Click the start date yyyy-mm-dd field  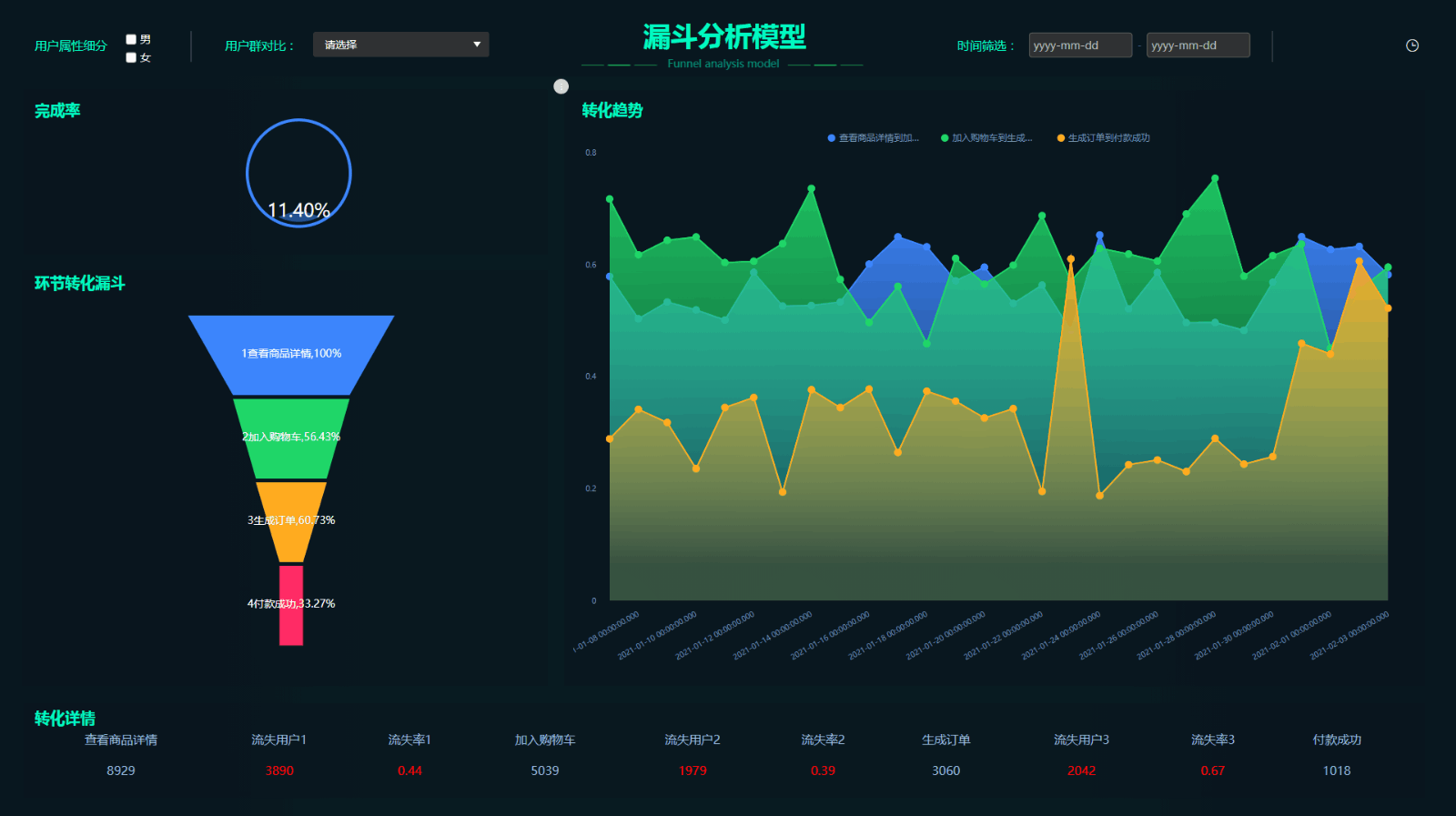click(1080, 45)
